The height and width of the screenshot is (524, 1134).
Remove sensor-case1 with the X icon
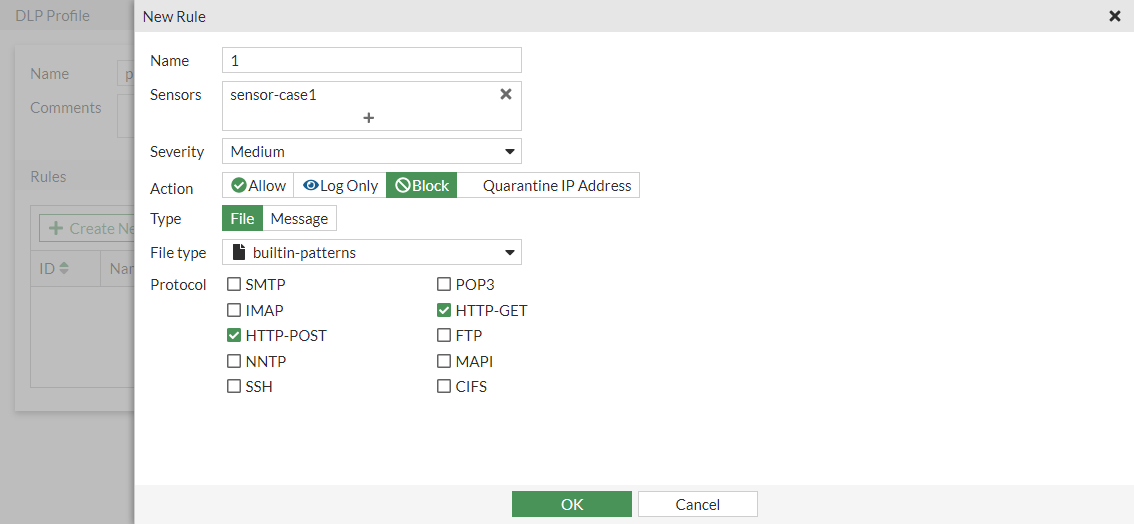[506, 94]
